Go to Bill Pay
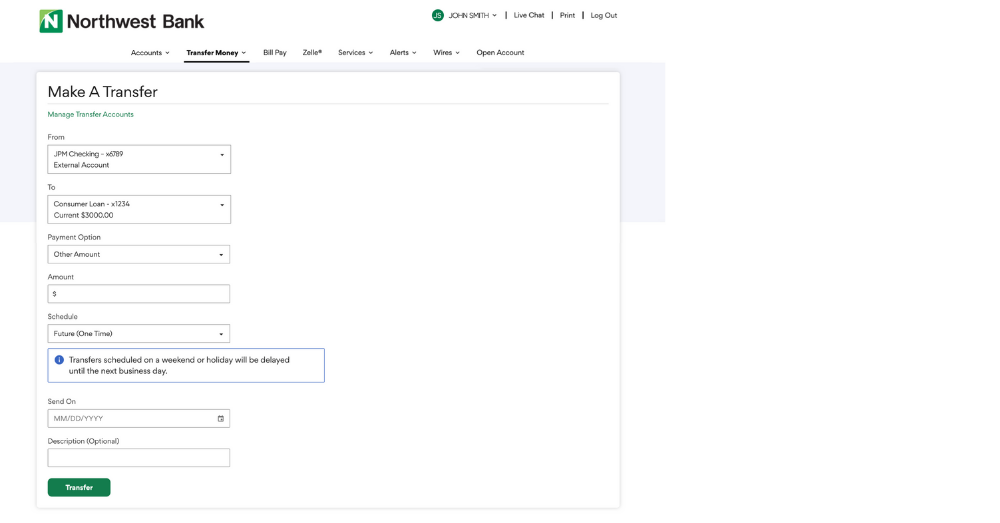 (x=274, y=53)
